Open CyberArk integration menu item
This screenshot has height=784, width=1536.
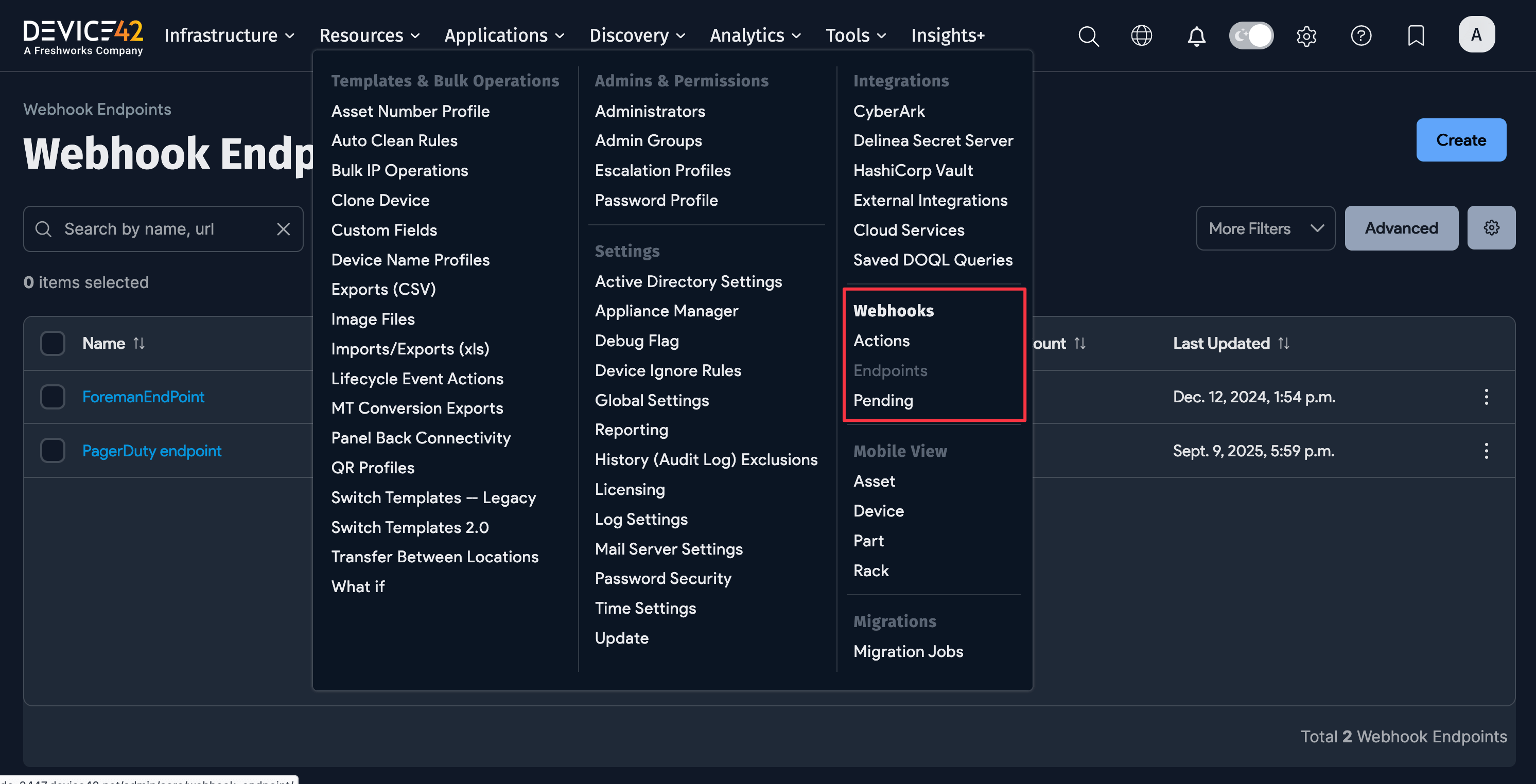point(888,112)
